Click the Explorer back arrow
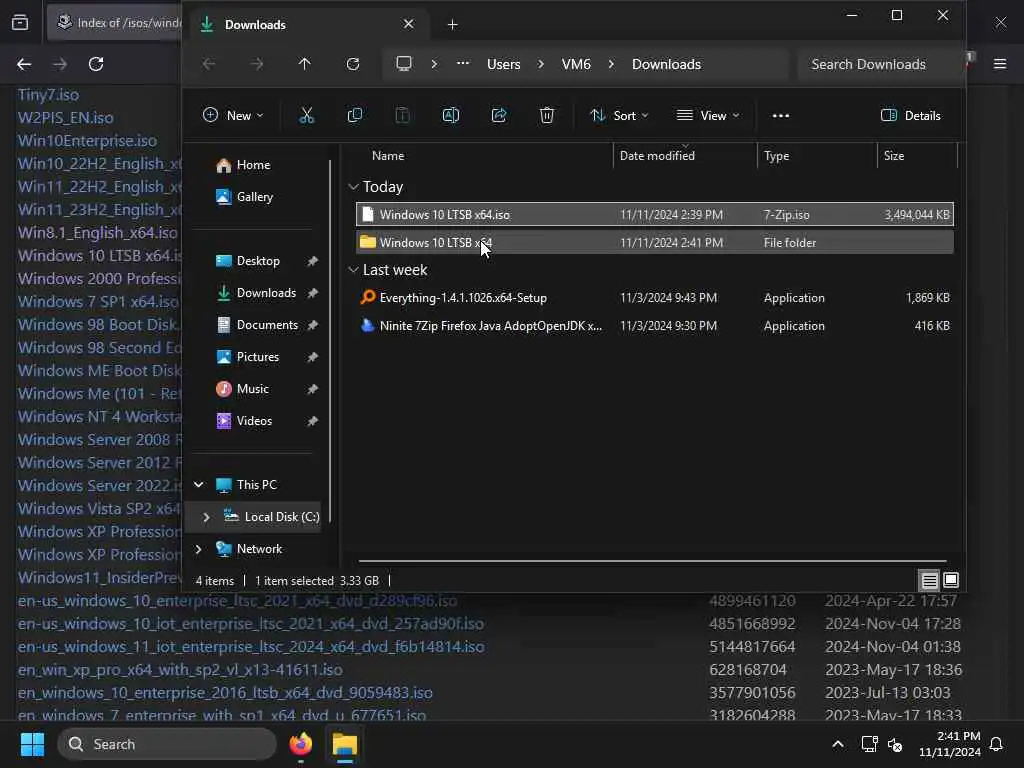The image size is (1024, 768). tap(208, 64)
